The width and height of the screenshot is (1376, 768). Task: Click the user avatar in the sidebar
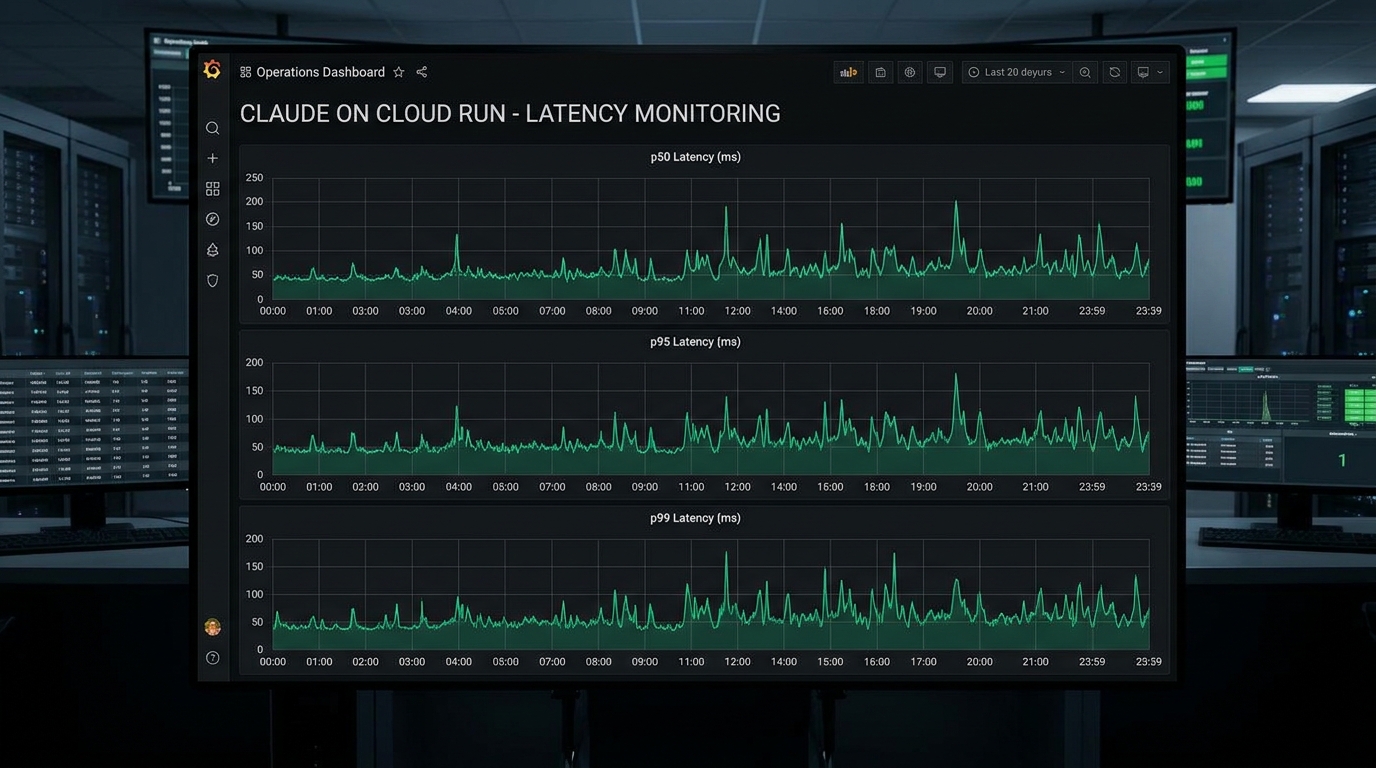[212, 627]
